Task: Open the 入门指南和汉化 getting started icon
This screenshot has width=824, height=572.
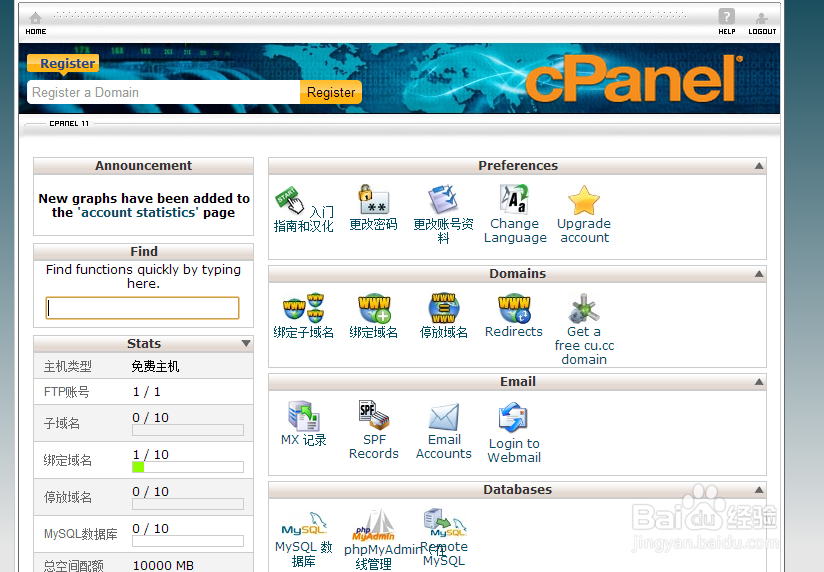Action: point(290,200)
